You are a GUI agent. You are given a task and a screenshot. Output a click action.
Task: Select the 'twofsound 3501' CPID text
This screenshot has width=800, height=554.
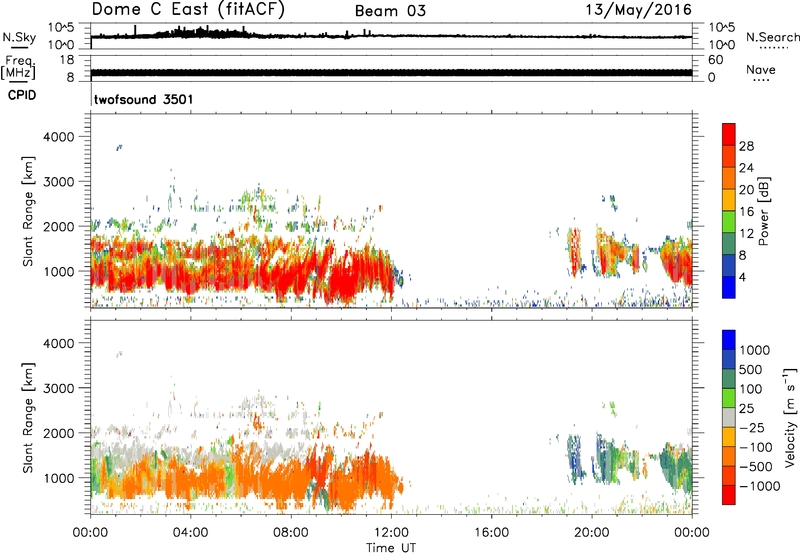(144, 99)
